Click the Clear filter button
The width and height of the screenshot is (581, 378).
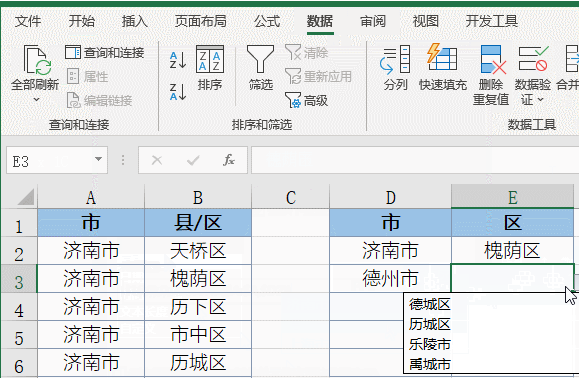tap(306, 53)
